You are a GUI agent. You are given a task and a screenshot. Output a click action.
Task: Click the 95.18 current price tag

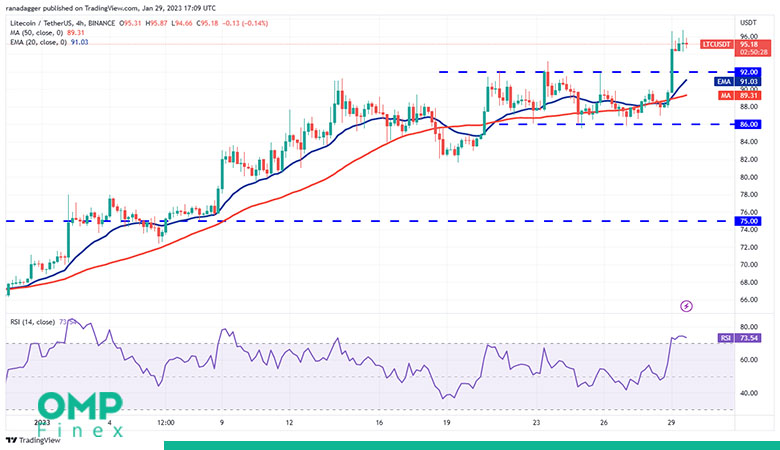(x=748, y=44)
